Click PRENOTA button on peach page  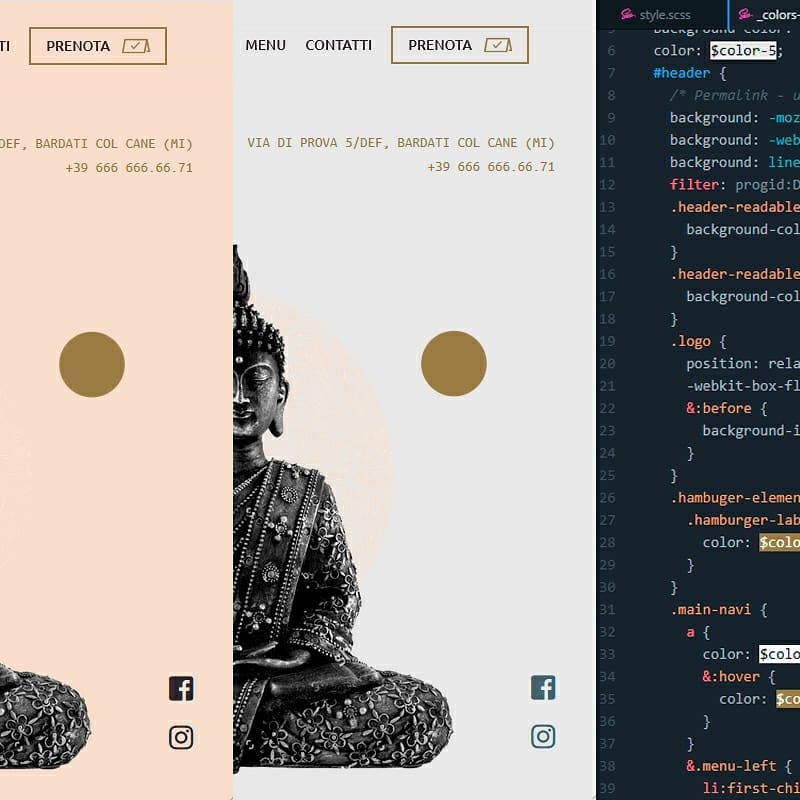(x=98, y=46)
